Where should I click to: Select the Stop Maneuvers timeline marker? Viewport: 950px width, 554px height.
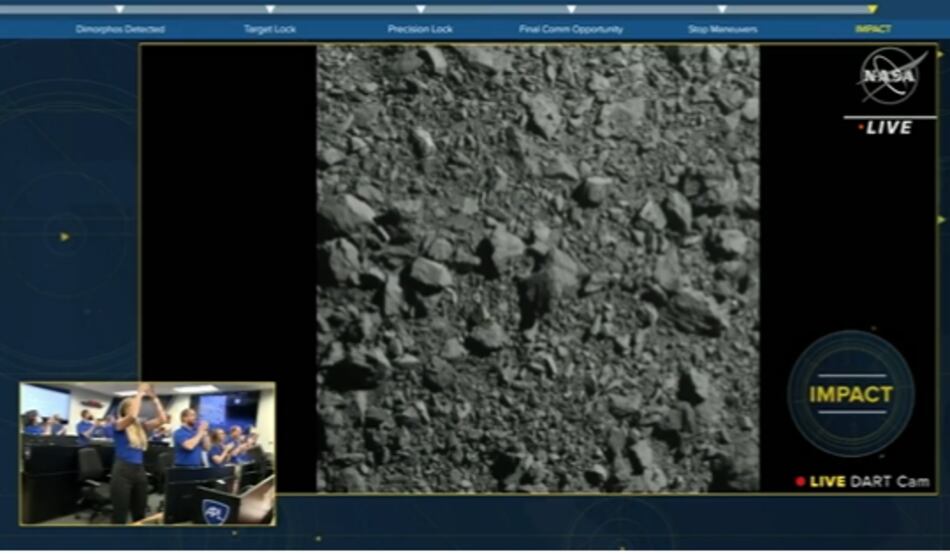click(722, 9)
